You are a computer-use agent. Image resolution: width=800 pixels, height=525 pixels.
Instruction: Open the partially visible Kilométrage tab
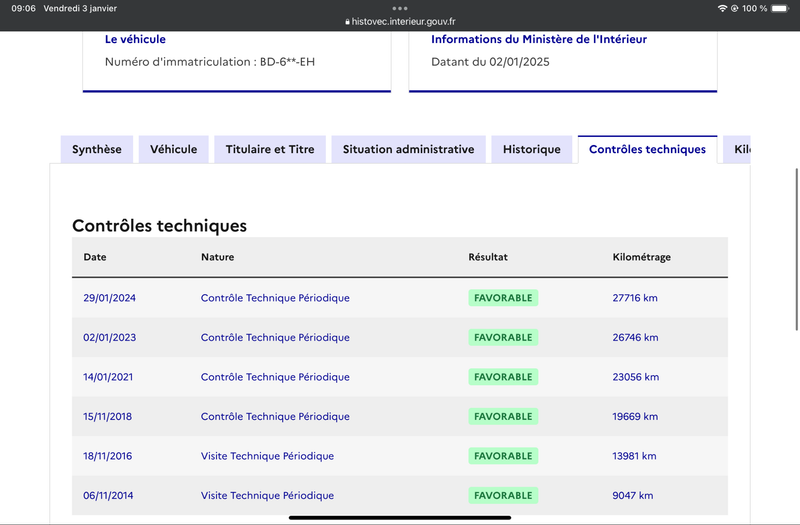pyautogui.click(x=737, y=149)
